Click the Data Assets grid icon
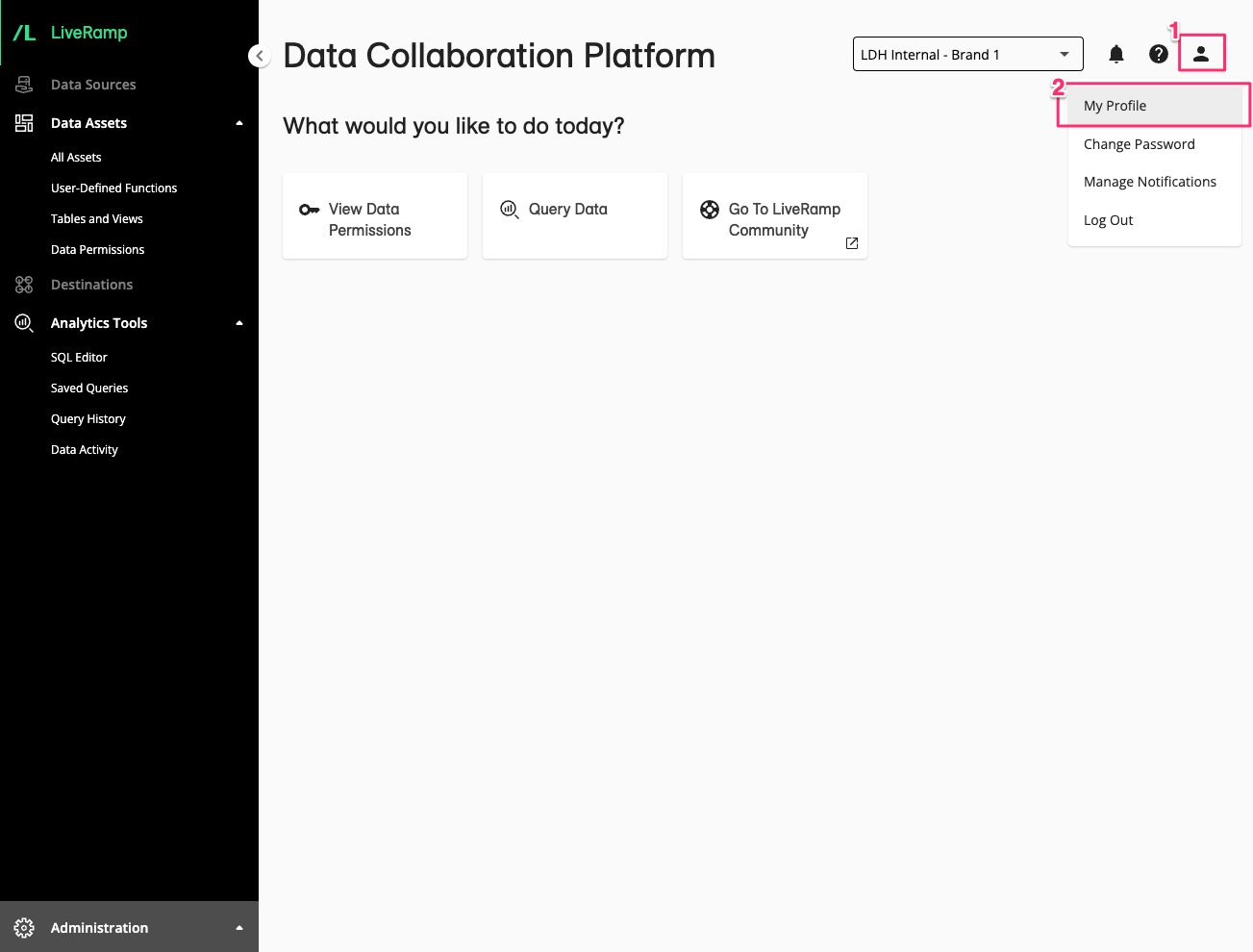The image size is (1253, 952). (x=24, y=123)
